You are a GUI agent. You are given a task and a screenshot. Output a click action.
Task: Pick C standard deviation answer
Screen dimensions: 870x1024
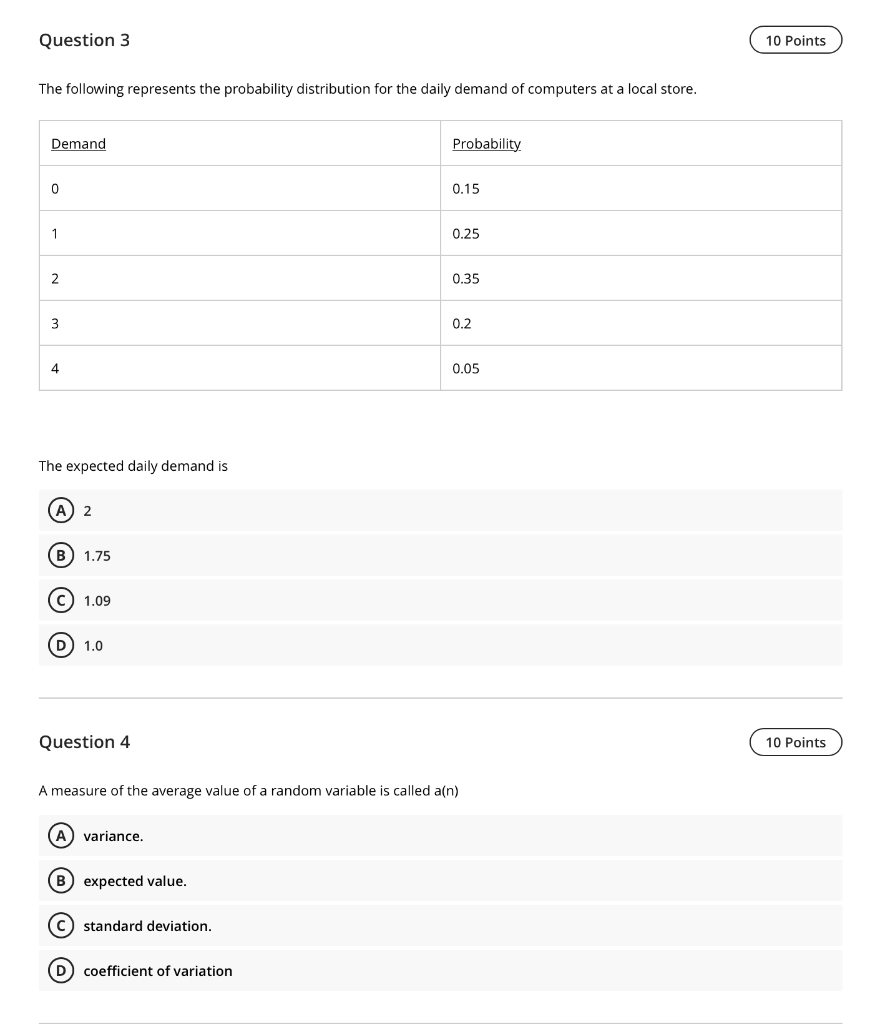point(440,926)
